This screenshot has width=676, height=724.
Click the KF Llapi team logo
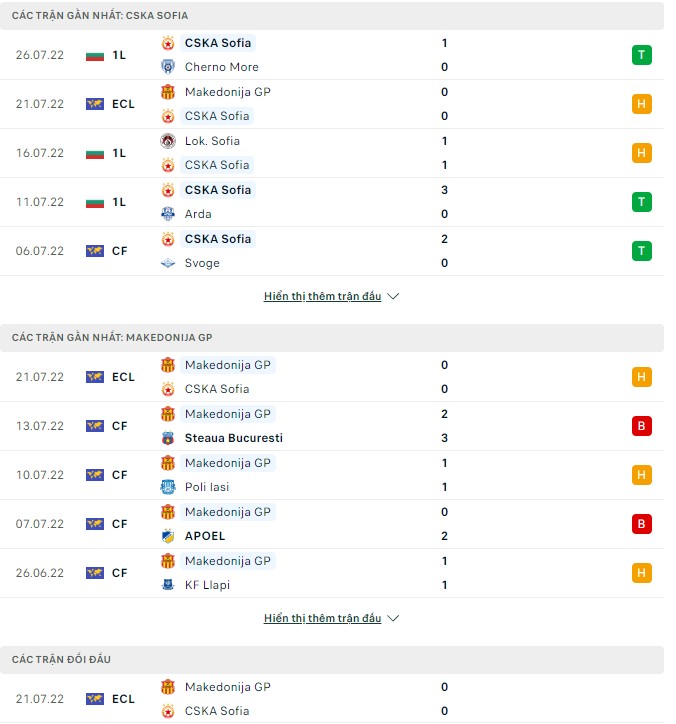pos(168,585)
